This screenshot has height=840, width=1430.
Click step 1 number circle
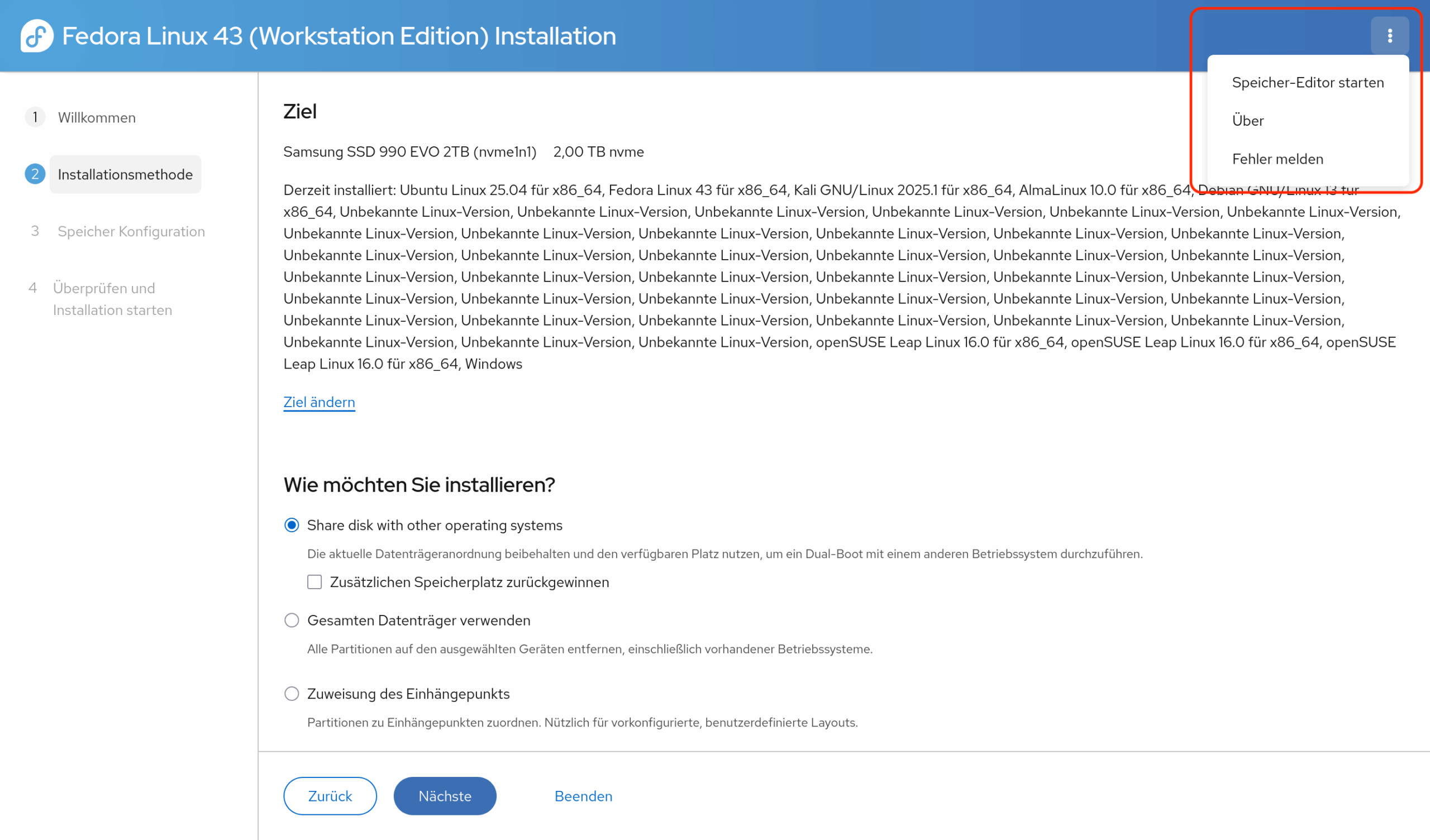(35, 117)
